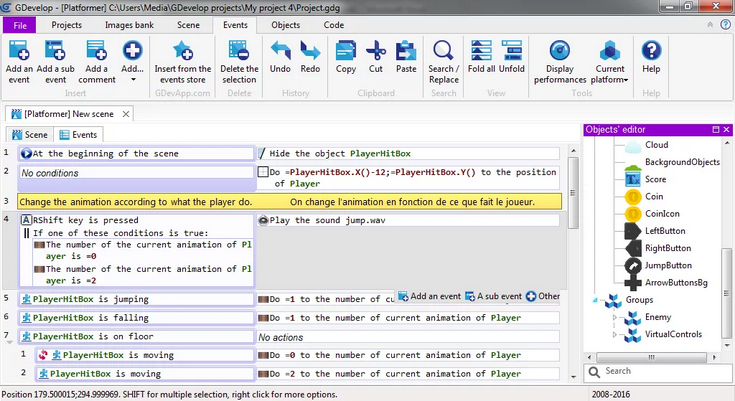Expand the VirtualControls group node
Viewport: 735px width, 401px height.
[615, 334]
